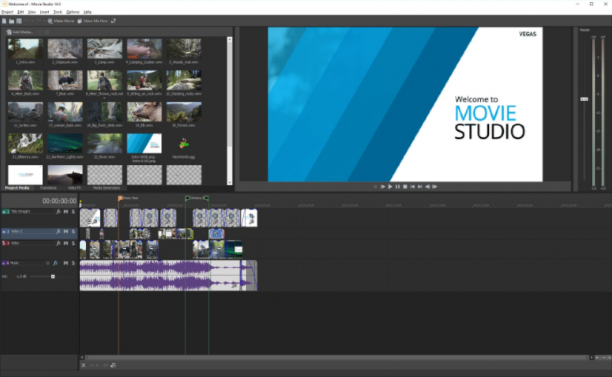
Task: Click the Add Media button
Action: [x=20, y=32]
